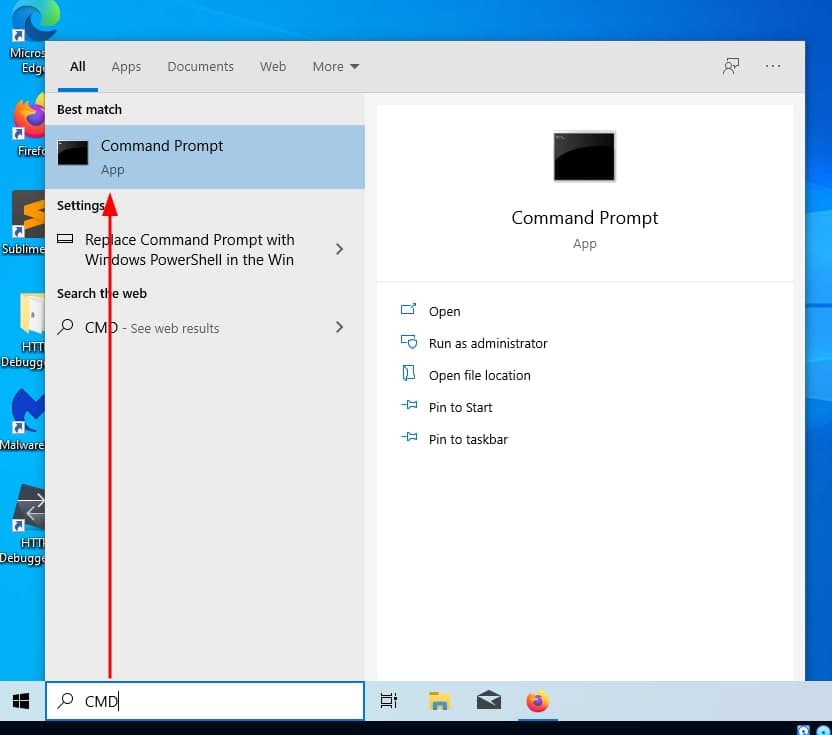This screenshot has width=832, height=735.
Task: Pin Command Prompt to taskbar
Action: [x=468, y=439]
